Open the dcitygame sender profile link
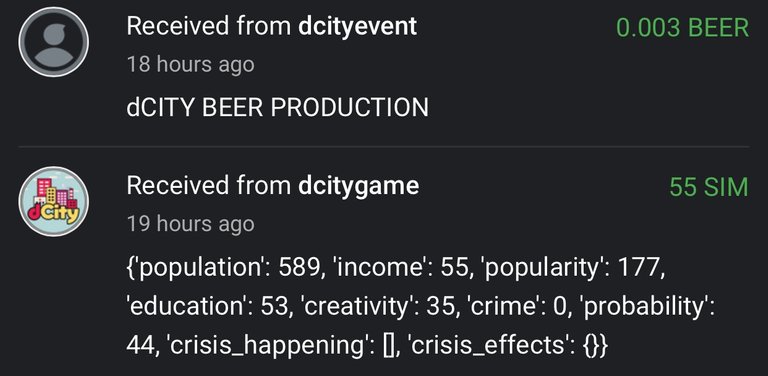The height and width of the screenshot is (376, 768). point(359,186)
